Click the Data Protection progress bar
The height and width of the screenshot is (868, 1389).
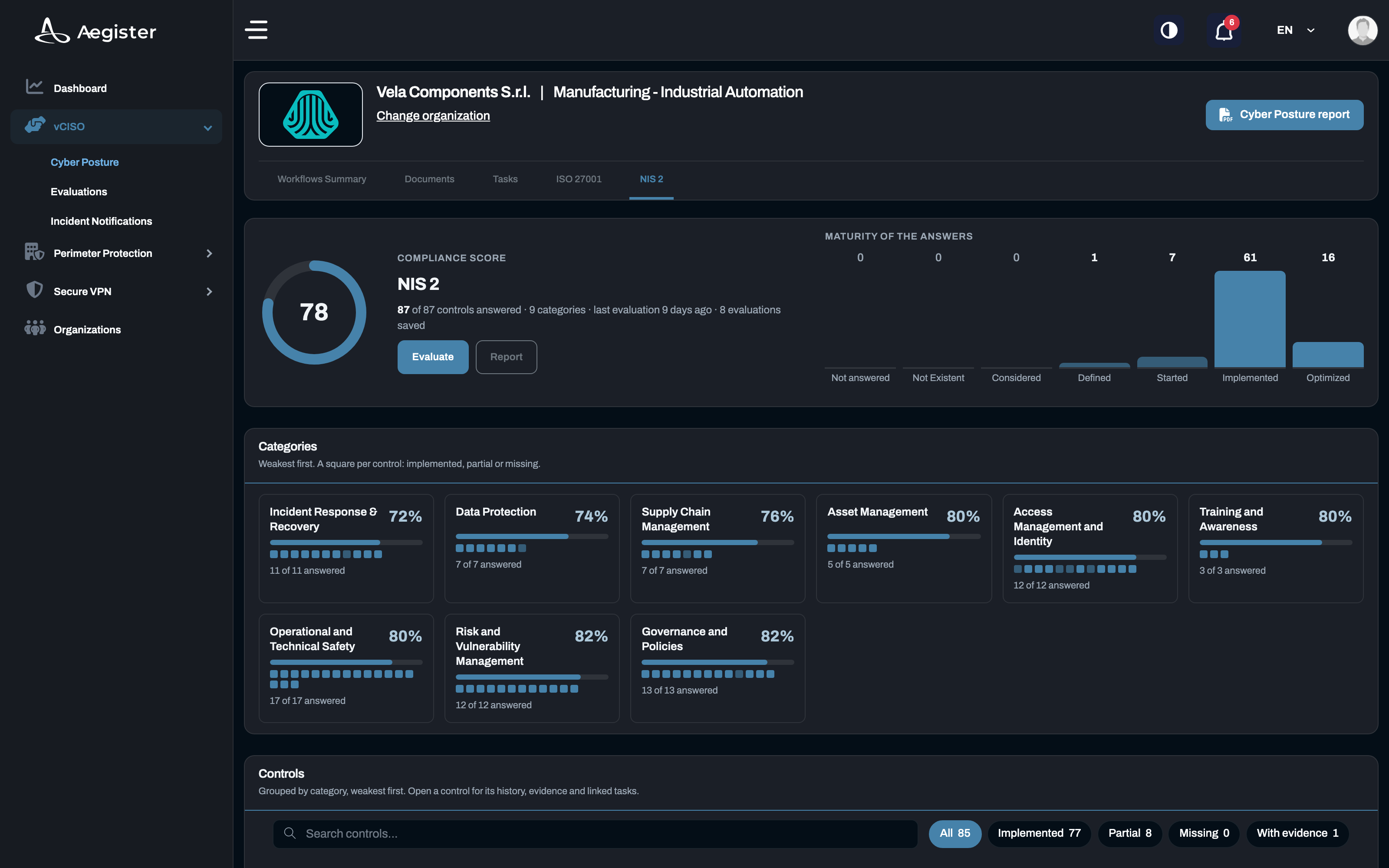531,536
